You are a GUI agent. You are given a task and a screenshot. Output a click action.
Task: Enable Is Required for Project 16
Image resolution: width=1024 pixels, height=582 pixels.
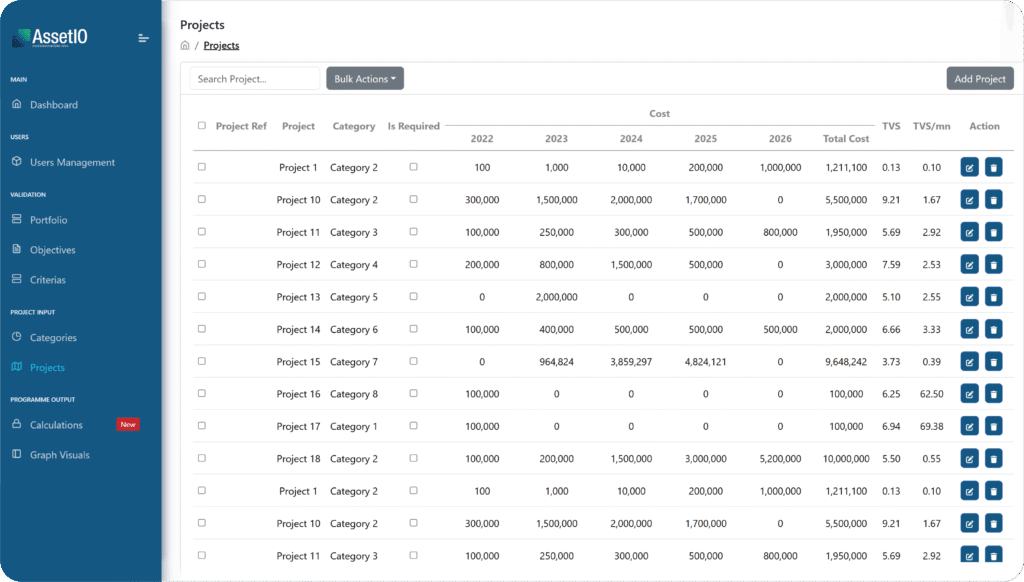413,393
